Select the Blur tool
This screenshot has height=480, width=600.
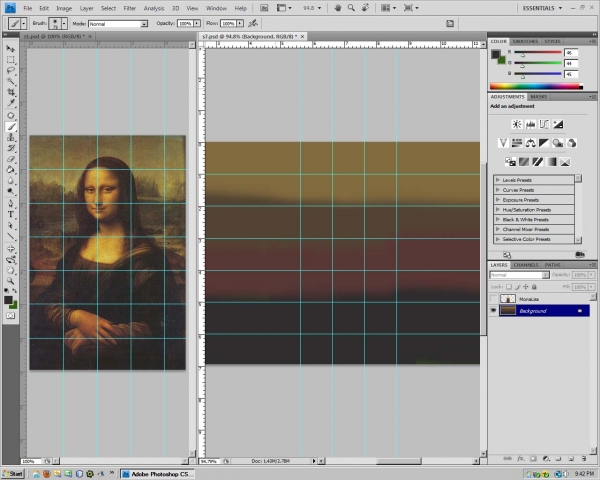coord(11,180)
